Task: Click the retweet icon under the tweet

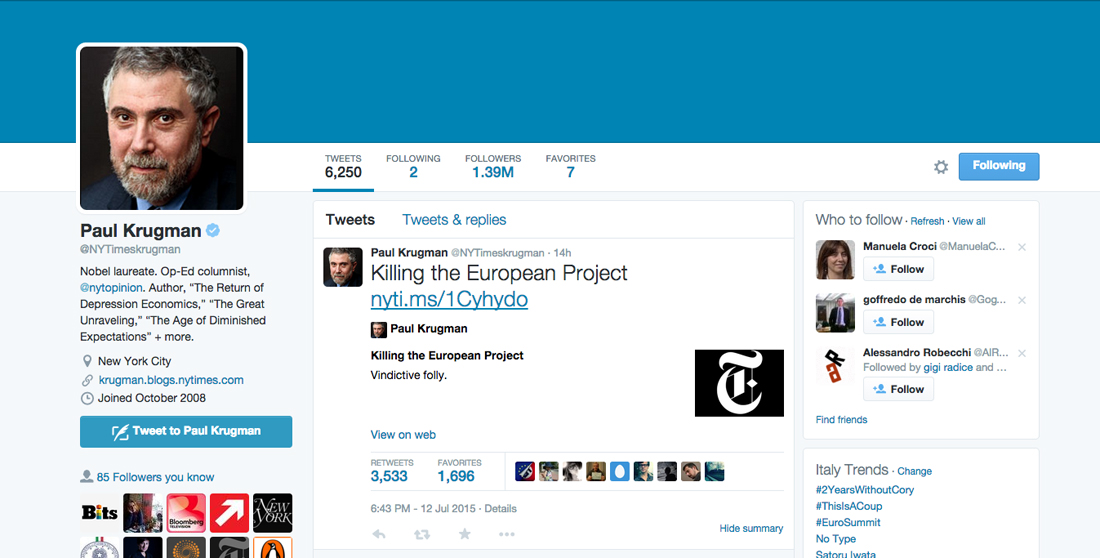Action: click(422, 534)
